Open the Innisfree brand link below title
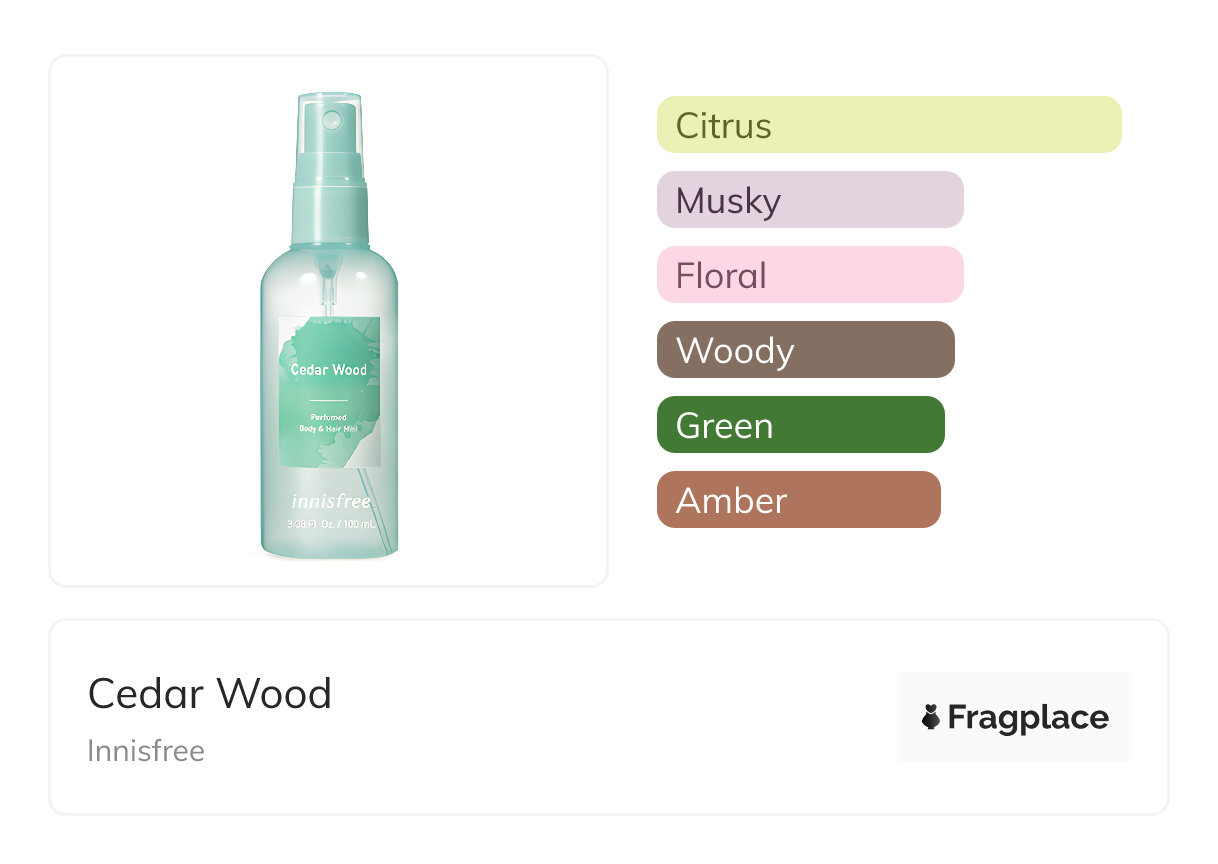Screen dimensions: 1218x864 click(x=146, y=750)
